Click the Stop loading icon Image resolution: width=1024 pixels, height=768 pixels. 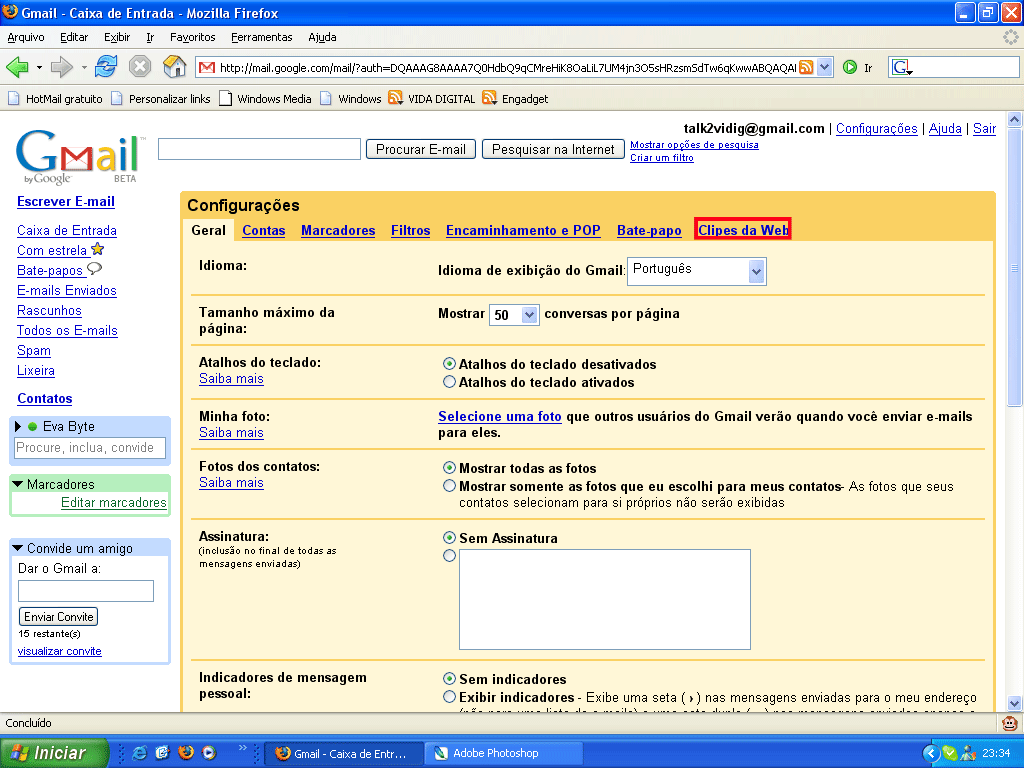pyautogui.click(x=140, y=67)
